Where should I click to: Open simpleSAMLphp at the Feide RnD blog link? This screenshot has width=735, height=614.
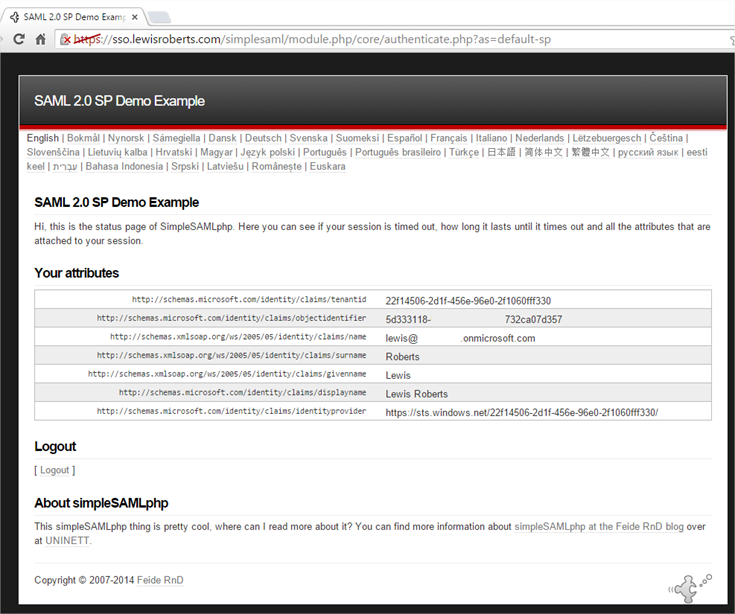[x=599, y=527]
